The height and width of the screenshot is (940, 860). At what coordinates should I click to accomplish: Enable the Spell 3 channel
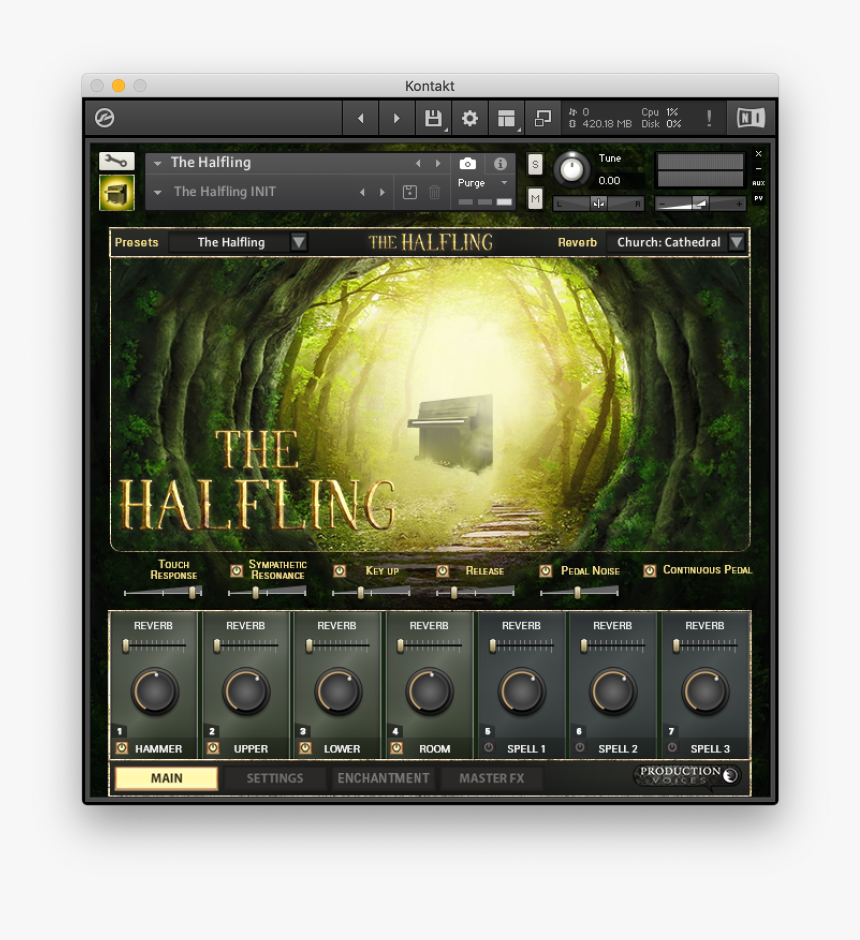click(672, 748)
